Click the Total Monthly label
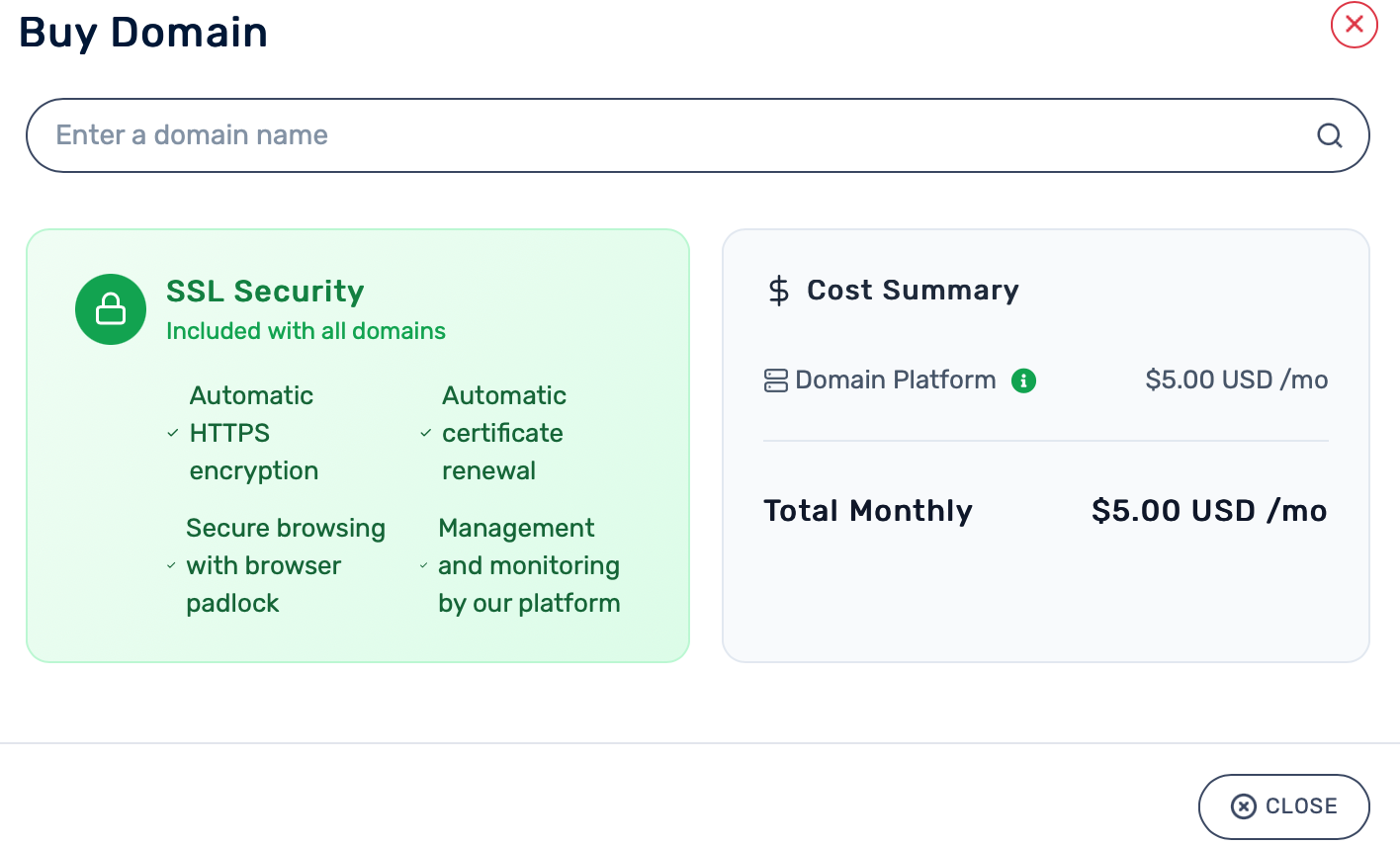The width and height of the screenshot is (1400, 846). pos(868,511)
